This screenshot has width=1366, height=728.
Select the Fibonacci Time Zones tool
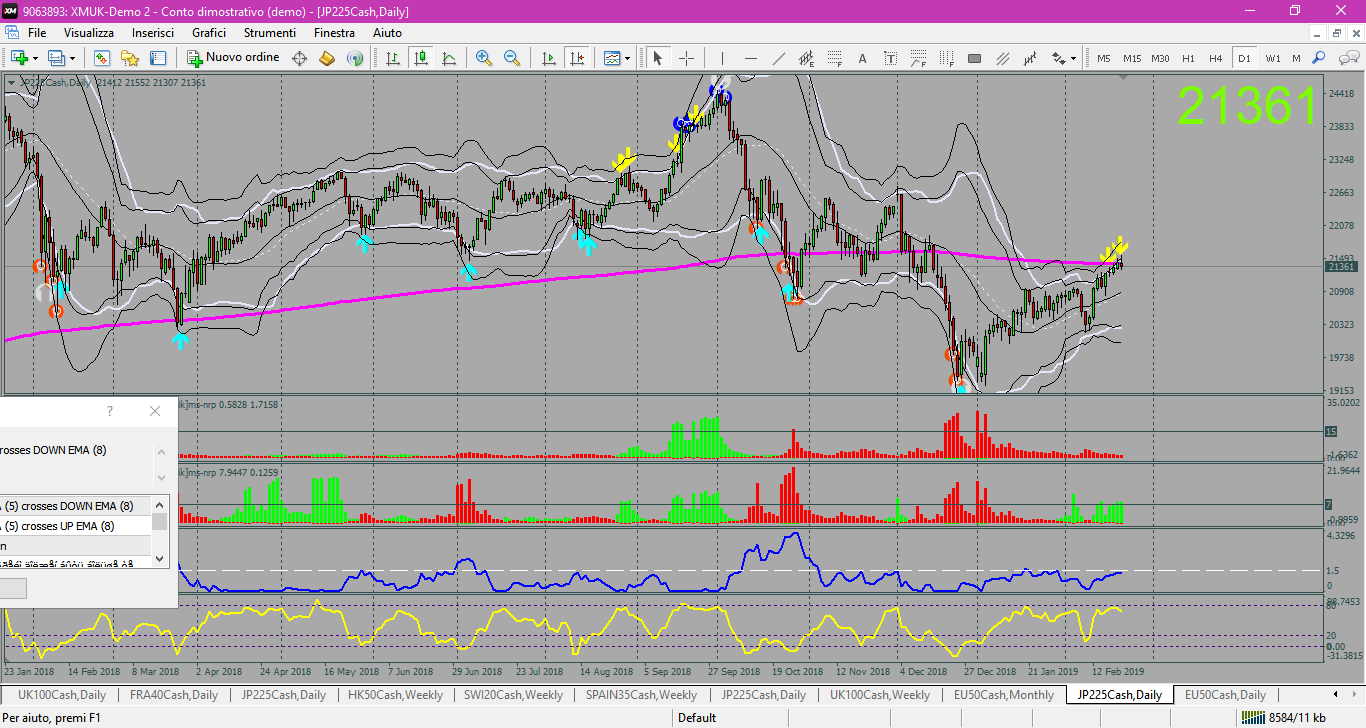click(946, 58)
